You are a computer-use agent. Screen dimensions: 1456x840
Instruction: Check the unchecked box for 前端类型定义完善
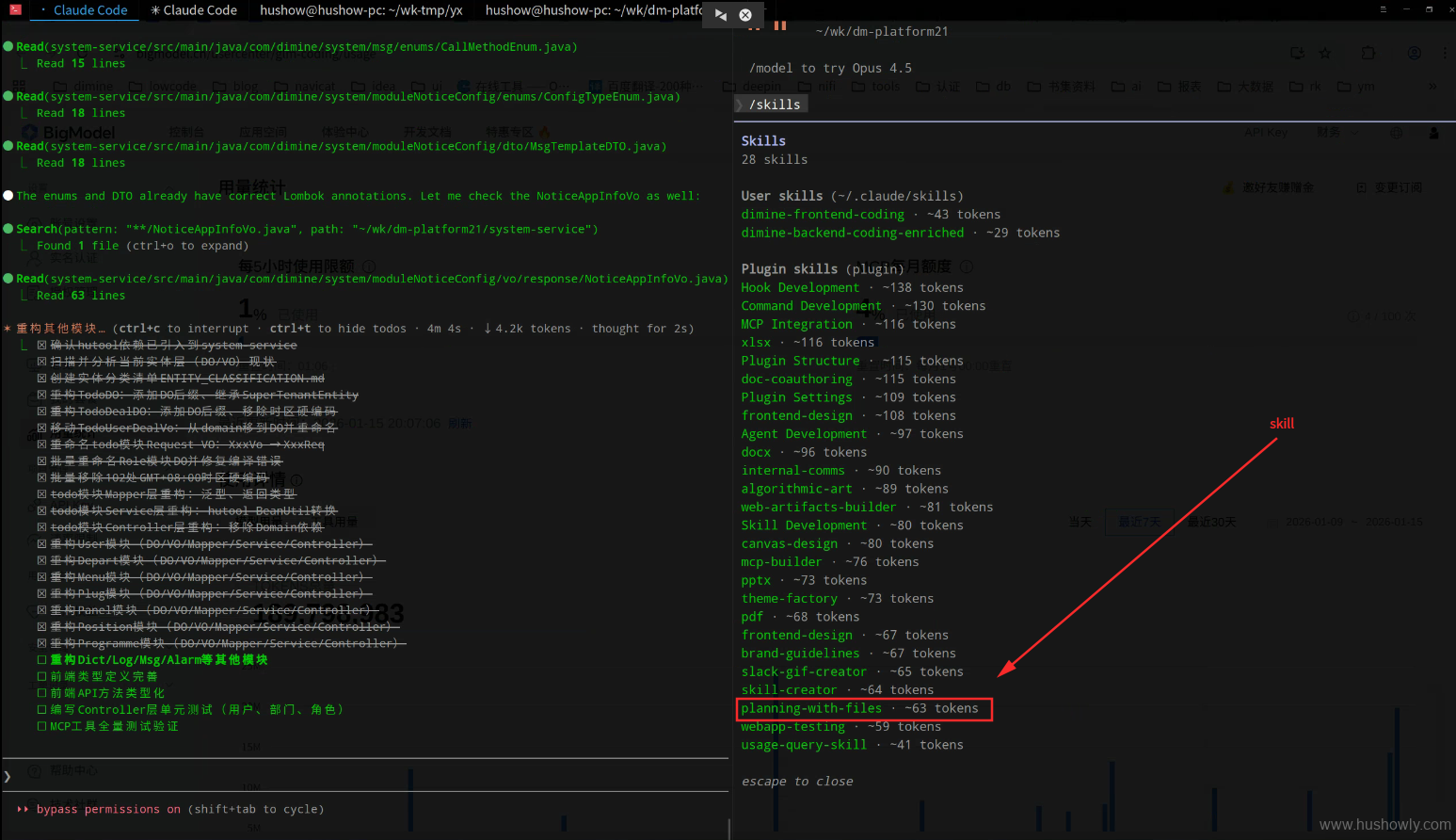point(41,676)
